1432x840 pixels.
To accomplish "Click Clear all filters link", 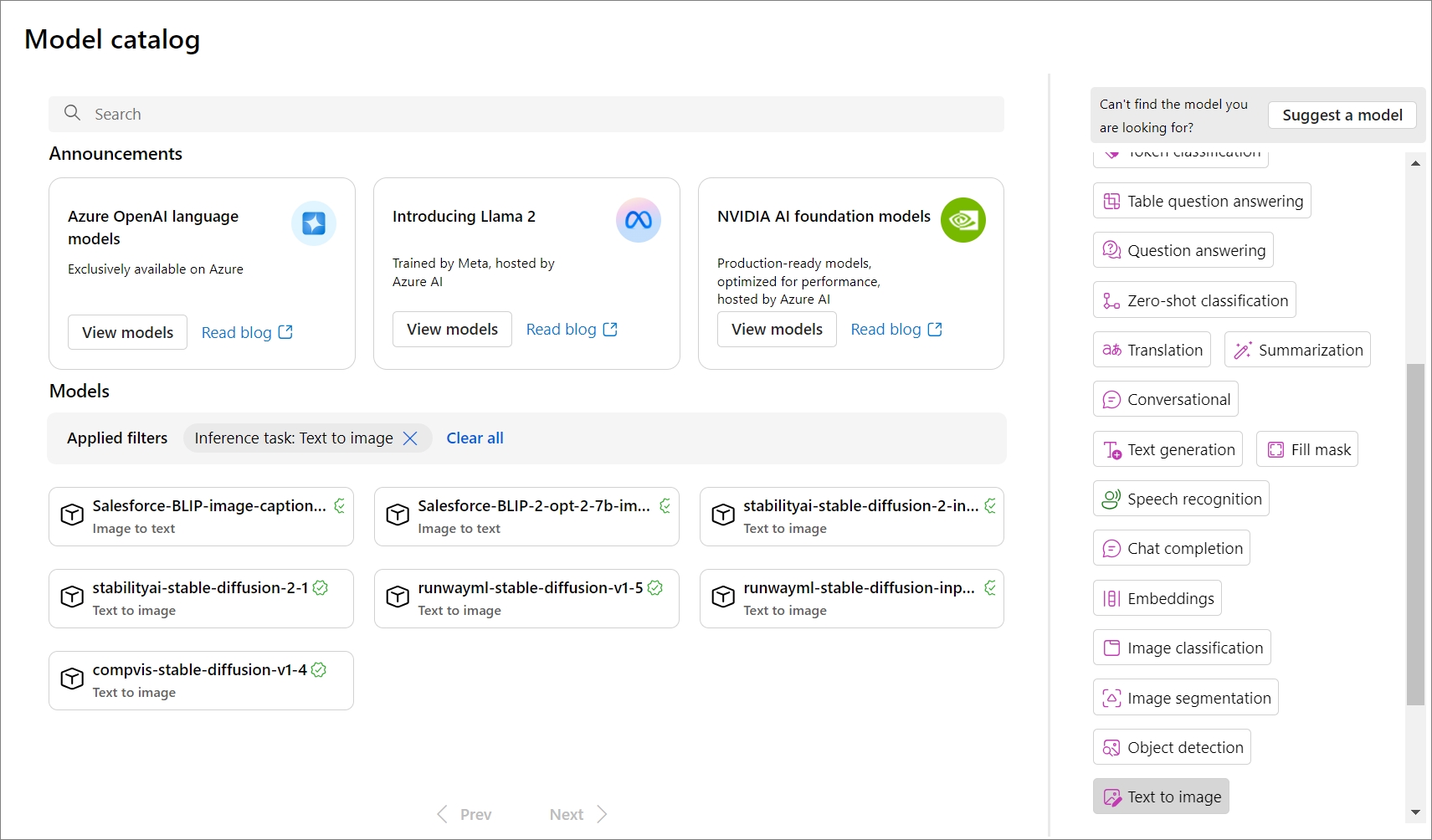I will pyautogui.click(x=475, y=438).
